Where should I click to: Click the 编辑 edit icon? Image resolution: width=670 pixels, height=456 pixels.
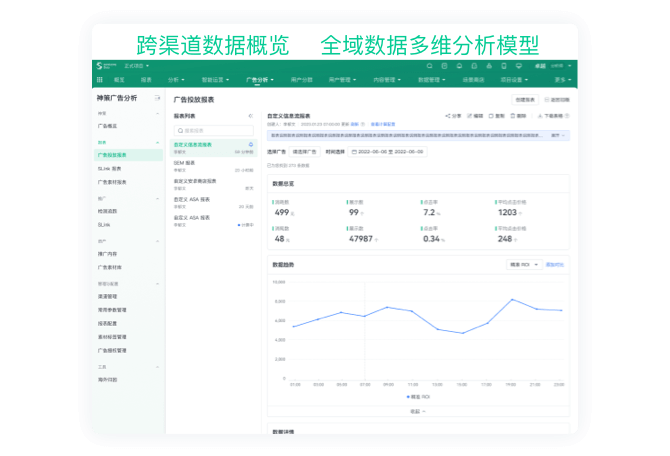pyautogui.click(x=470, y=116)
